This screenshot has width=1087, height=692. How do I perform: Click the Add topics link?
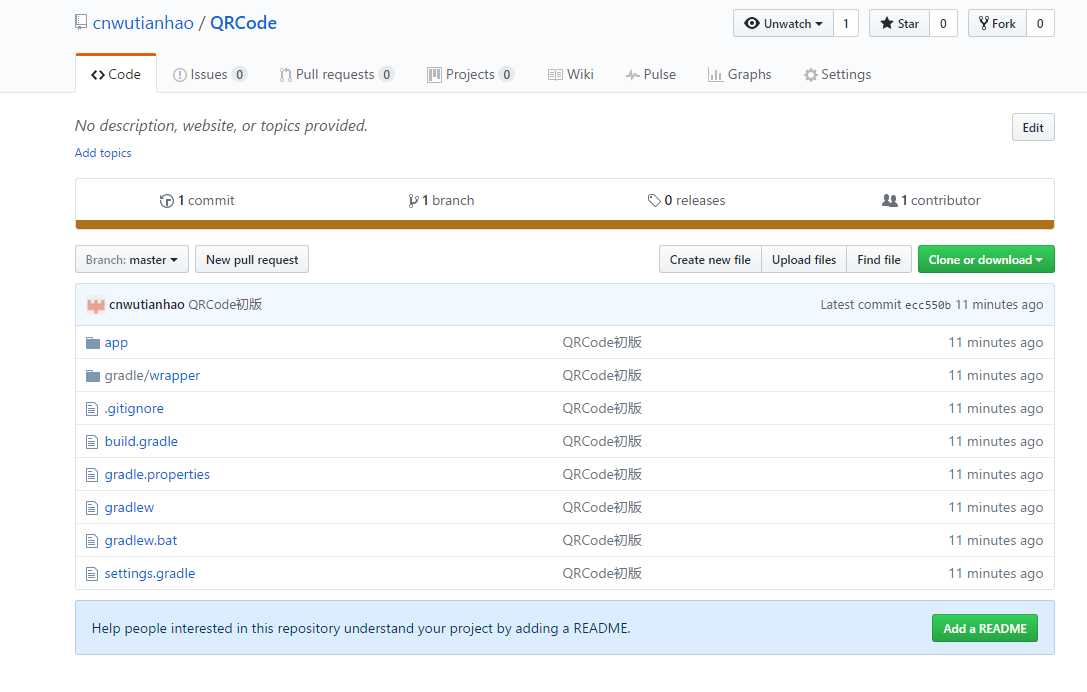pos(103,153)
